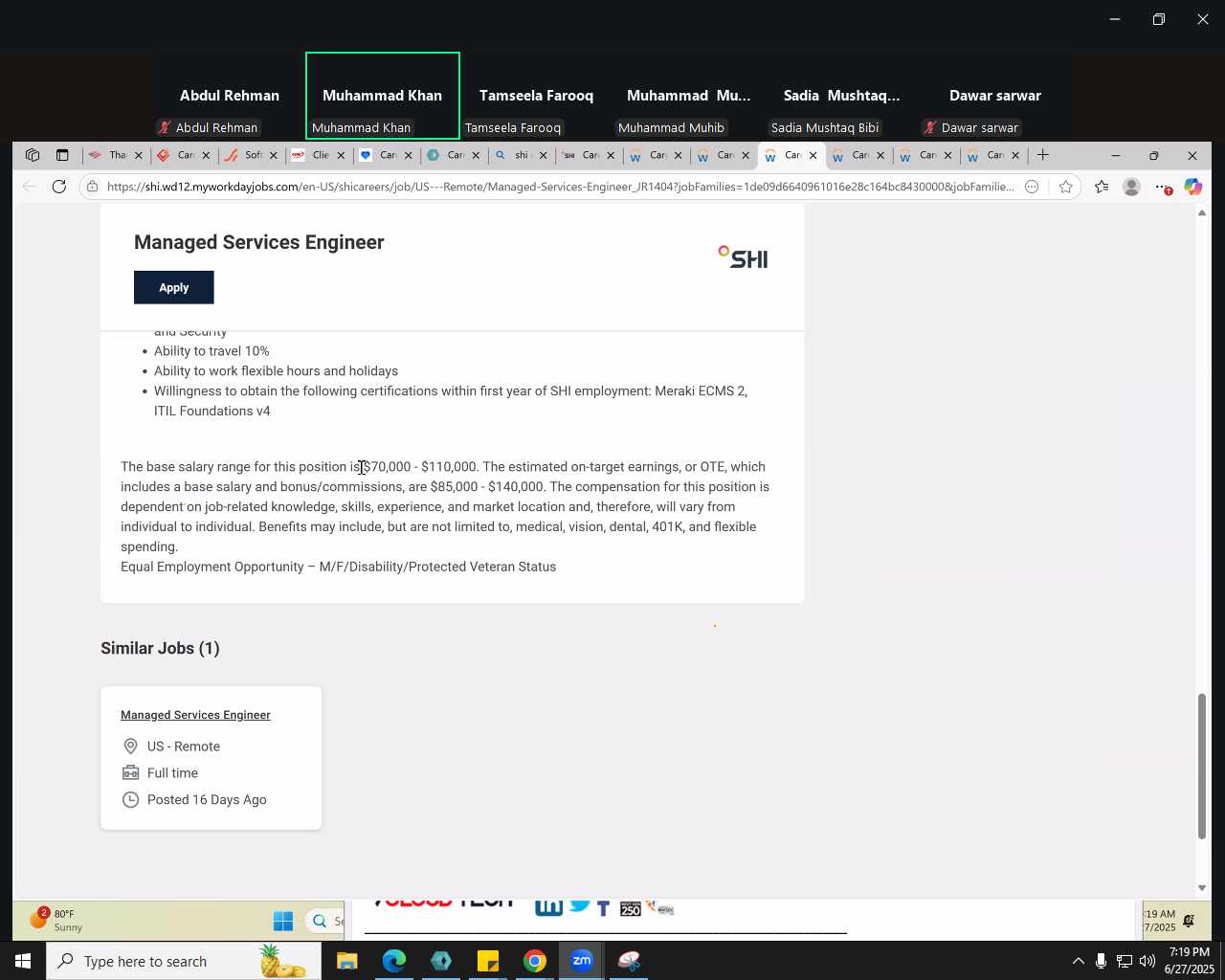1225x980 pixels.
Task: Show hidden system tray icons
Action: click(1078, 961)
